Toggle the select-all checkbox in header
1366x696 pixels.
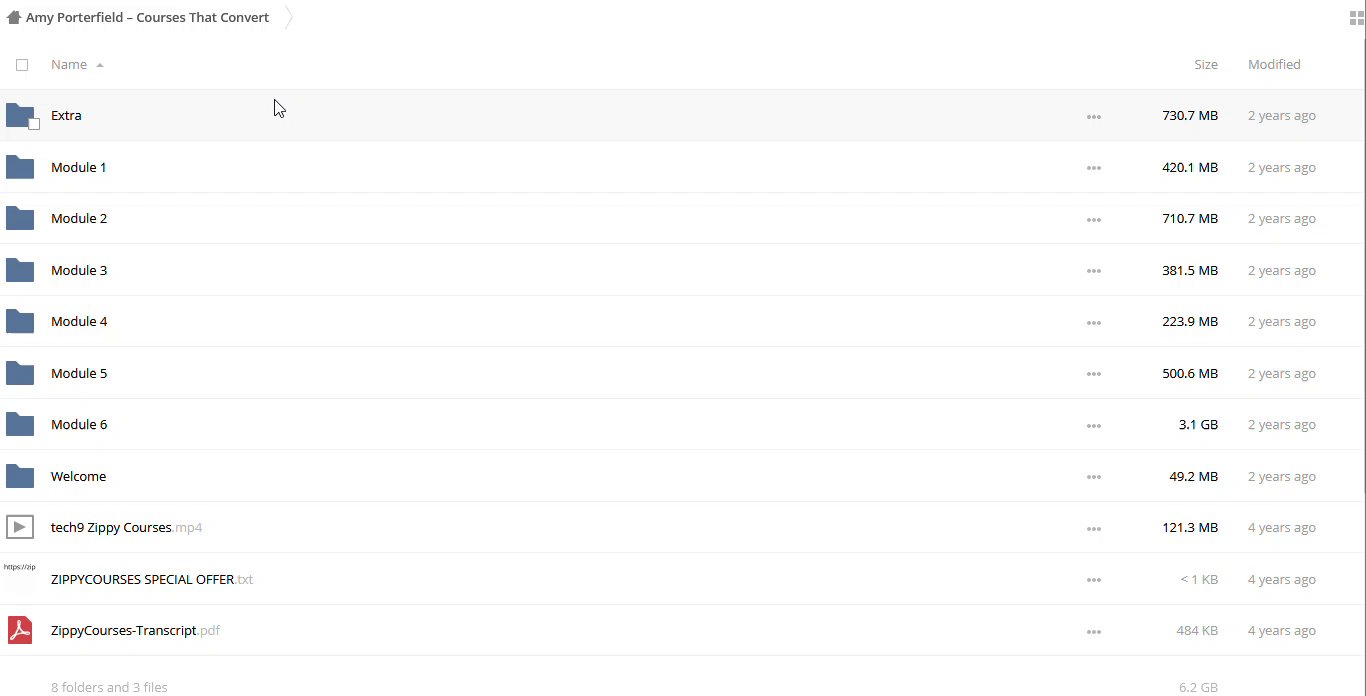tap(22, 65)
